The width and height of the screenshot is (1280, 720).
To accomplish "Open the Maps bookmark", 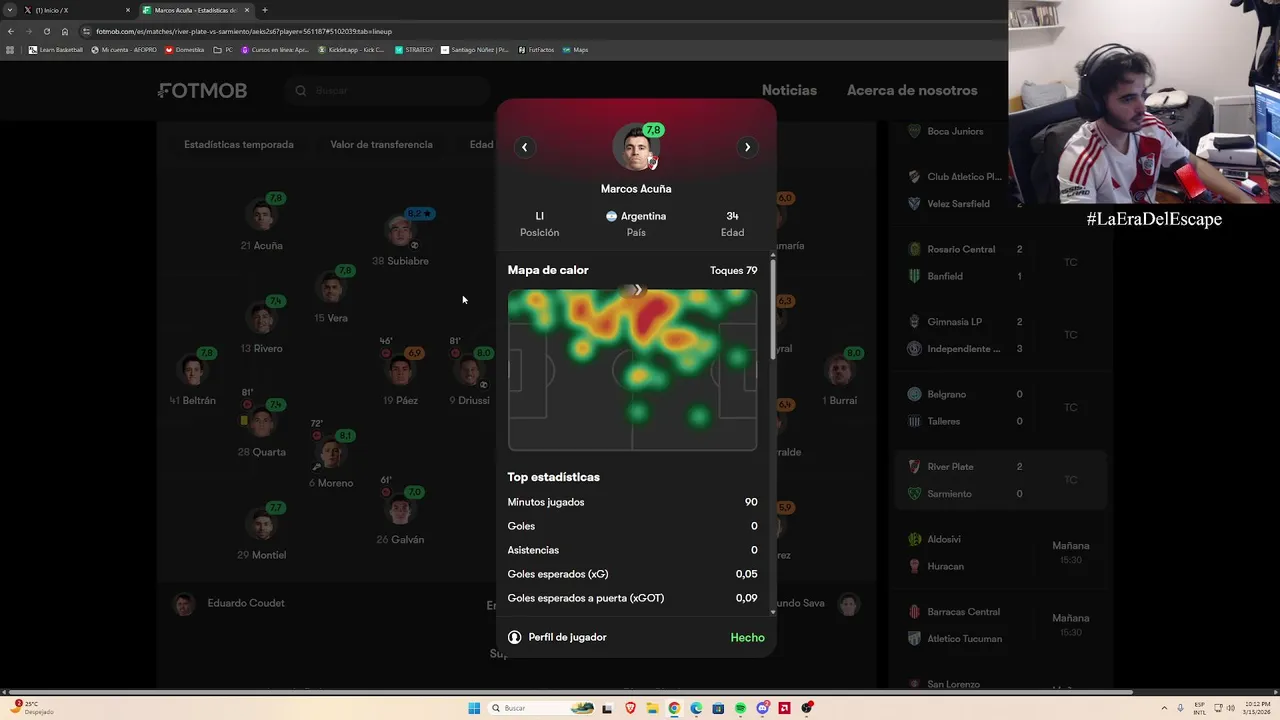I will [575, 50].
